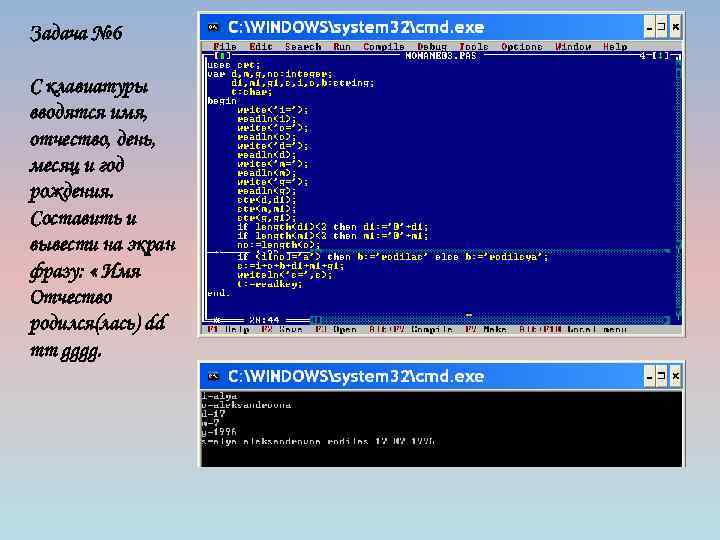Screen dimensions: 720x540
Task: Click the cmd system icon of the upper window
Action: click(213, 27)
